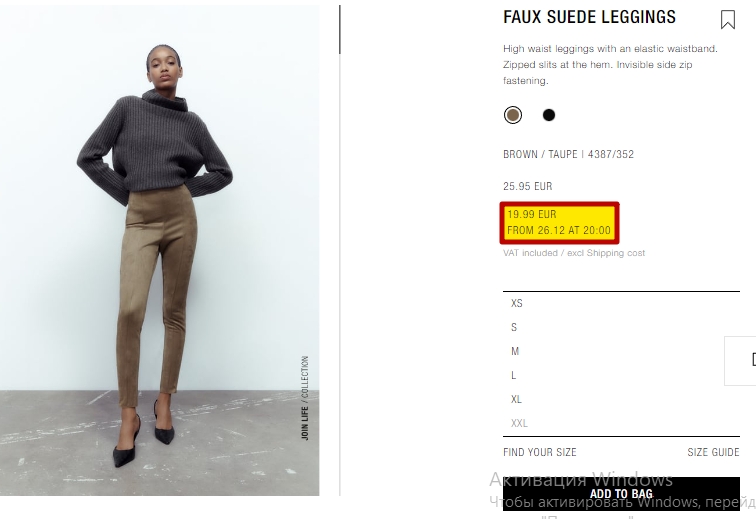Open the Size Guide link
The width and height of the screenshot is (756, 519).
click(x=713, y=452)
